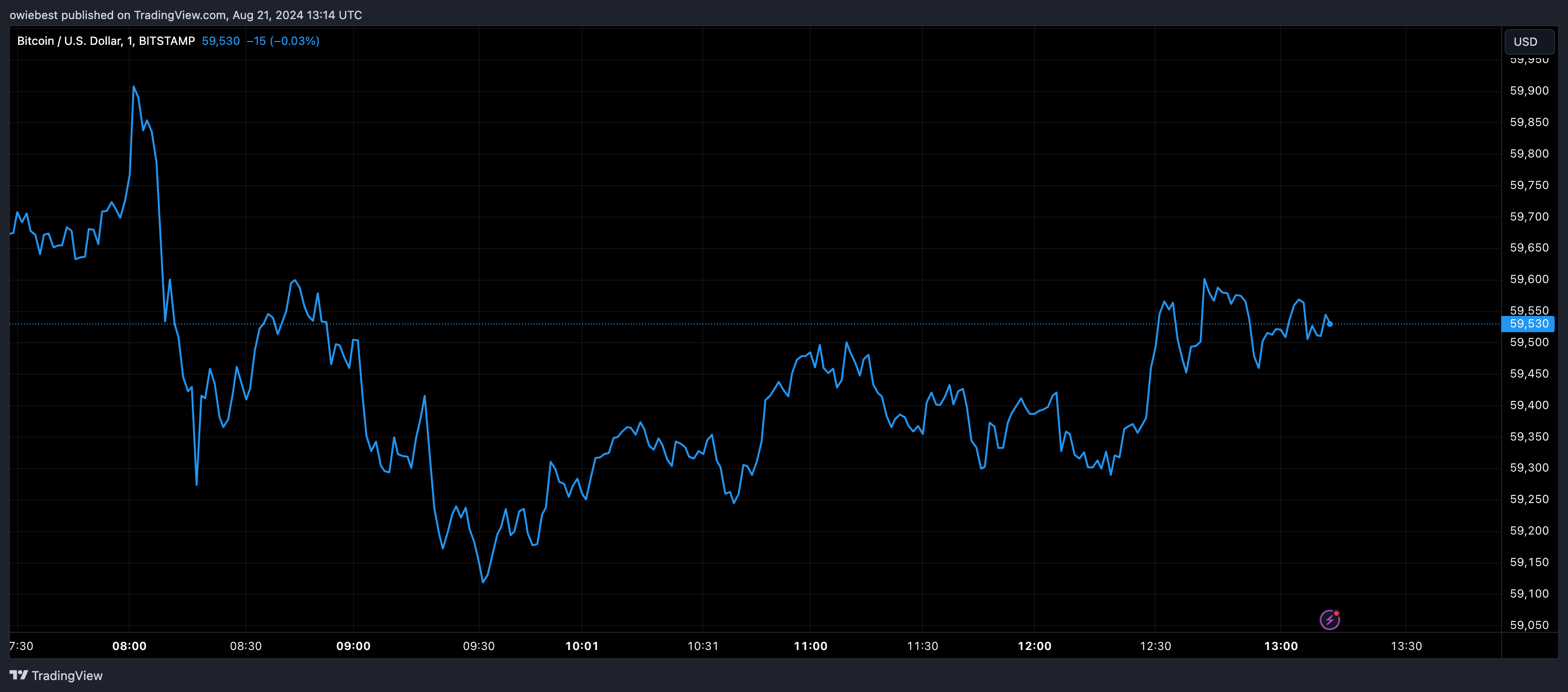Click the blue price value 59,530 in legend
Screen dimensions: 1568x692
point(220,41)
